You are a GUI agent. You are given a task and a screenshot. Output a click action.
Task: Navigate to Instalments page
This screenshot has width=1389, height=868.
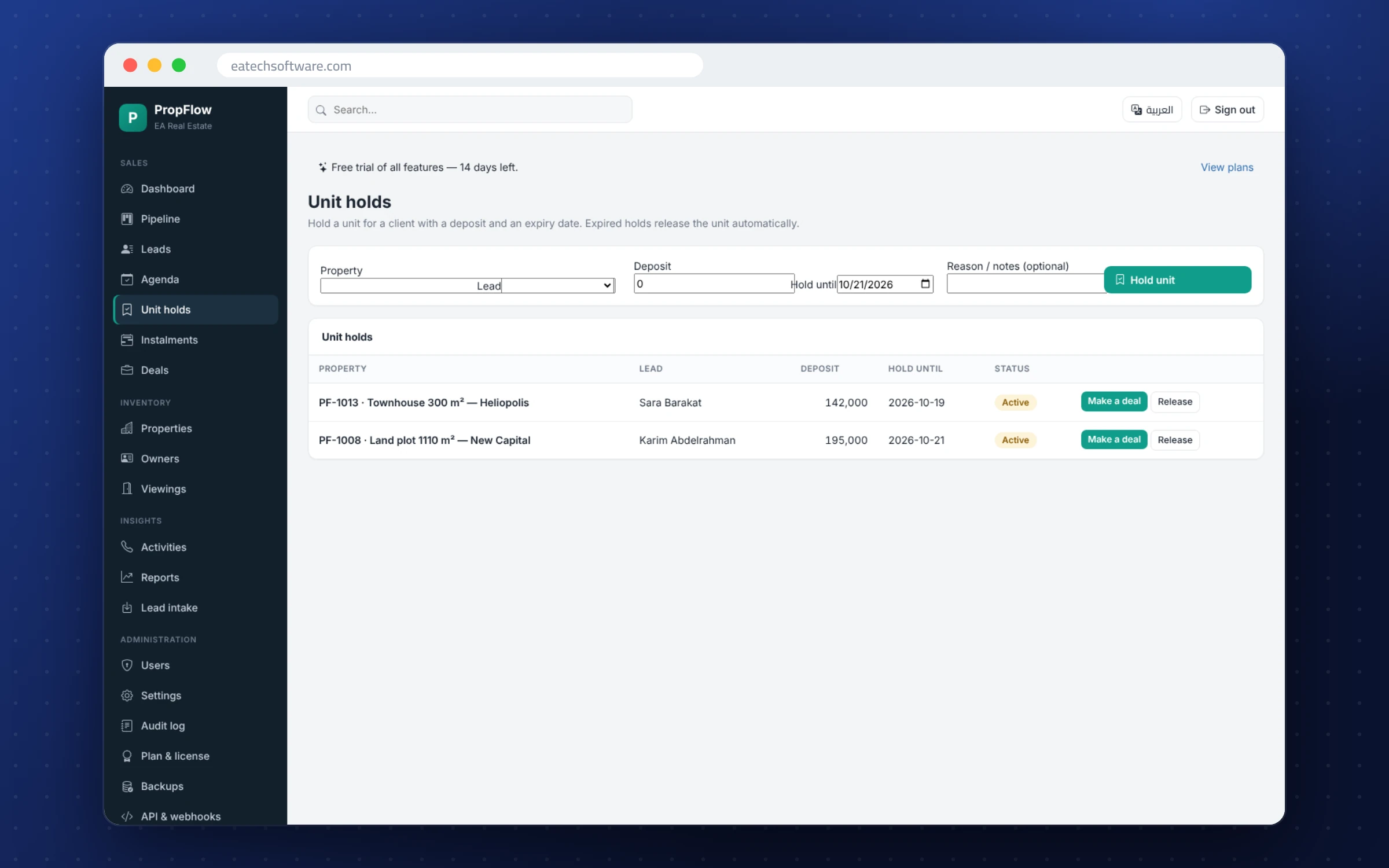pos(196,340)
